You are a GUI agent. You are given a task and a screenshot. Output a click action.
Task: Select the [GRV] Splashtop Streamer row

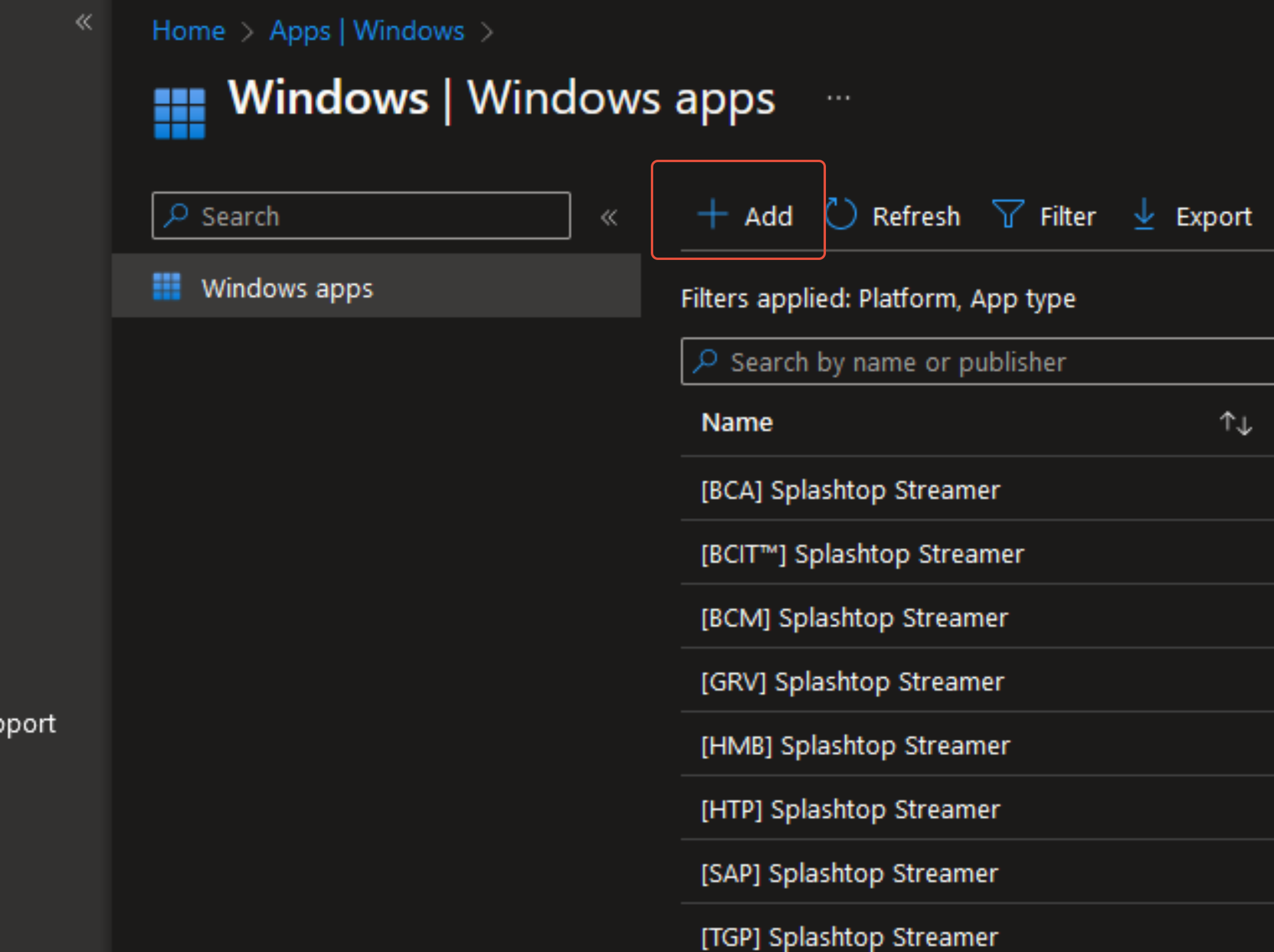(852, 682)
